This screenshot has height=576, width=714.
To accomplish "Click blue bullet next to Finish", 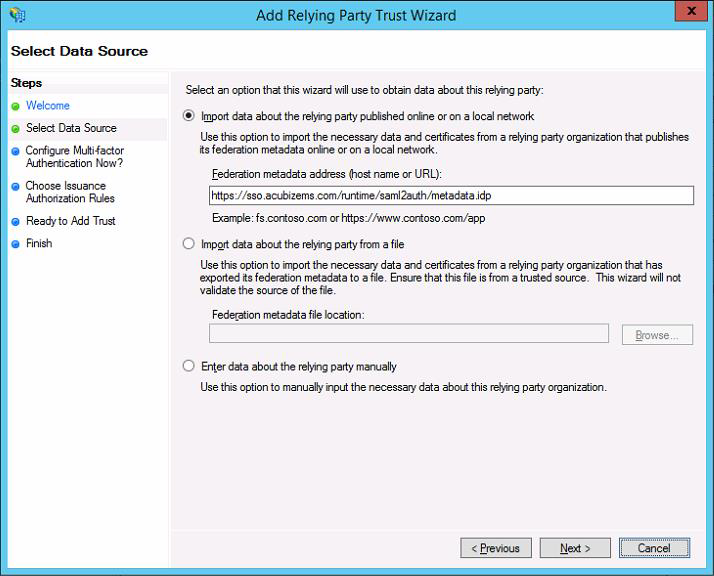I will click(x=15, y=244).
